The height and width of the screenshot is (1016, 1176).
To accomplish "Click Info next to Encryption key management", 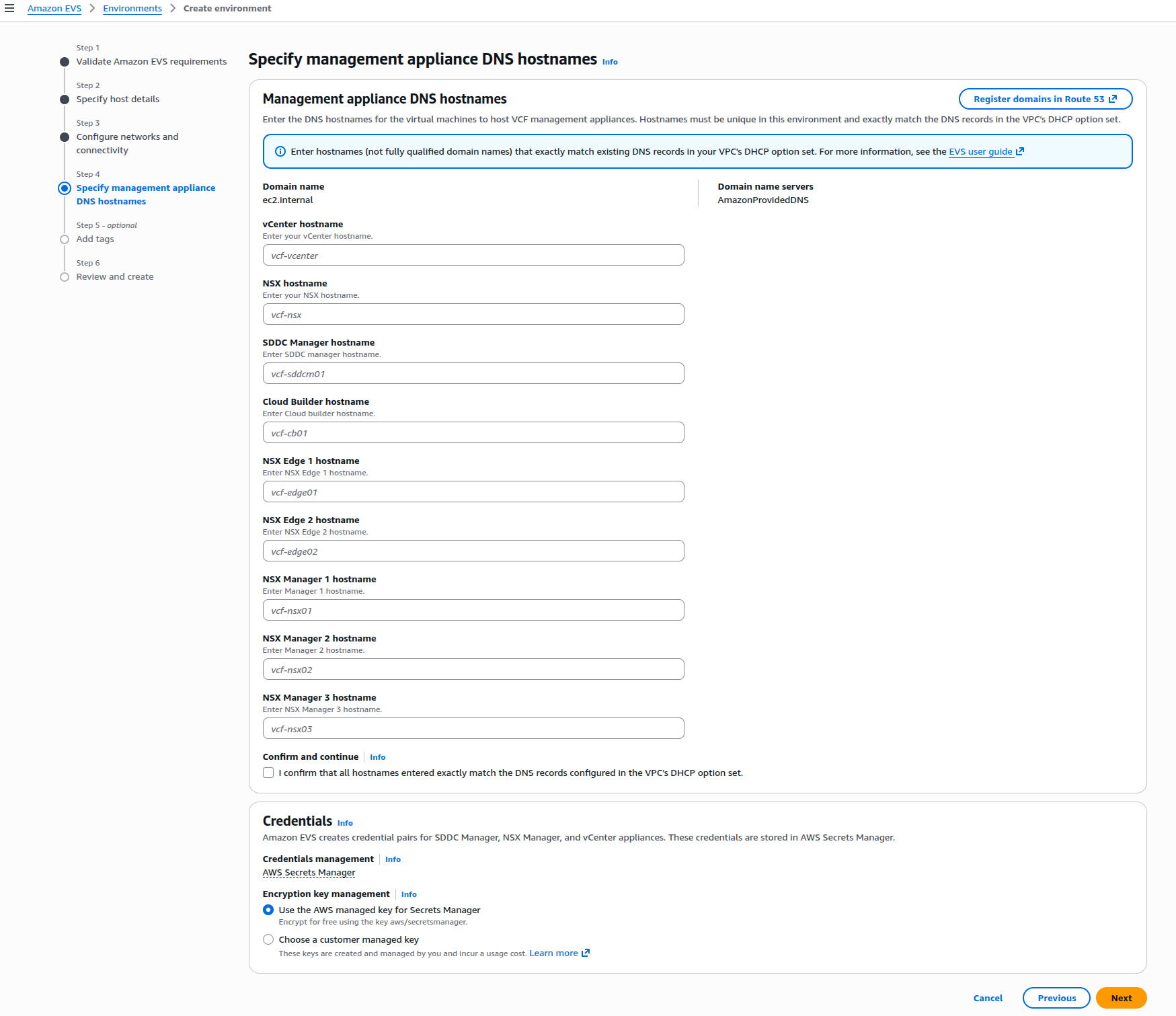I will pos(409,894).
